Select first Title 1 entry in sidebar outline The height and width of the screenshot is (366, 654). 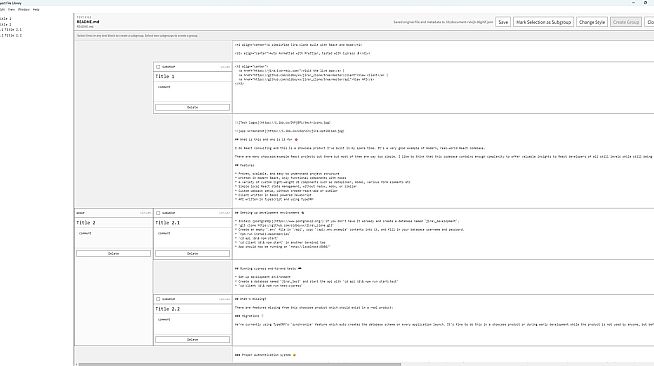6,18
